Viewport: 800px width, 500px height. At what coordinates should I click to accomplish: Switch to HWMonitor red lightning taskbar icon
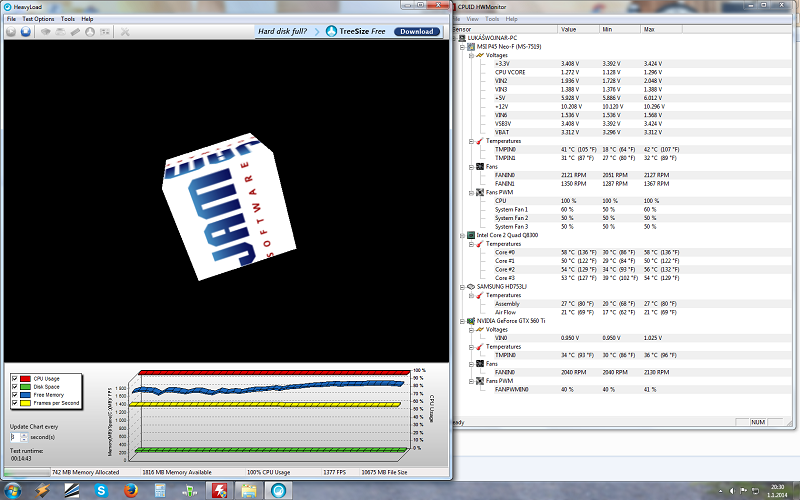click(219, 491)
